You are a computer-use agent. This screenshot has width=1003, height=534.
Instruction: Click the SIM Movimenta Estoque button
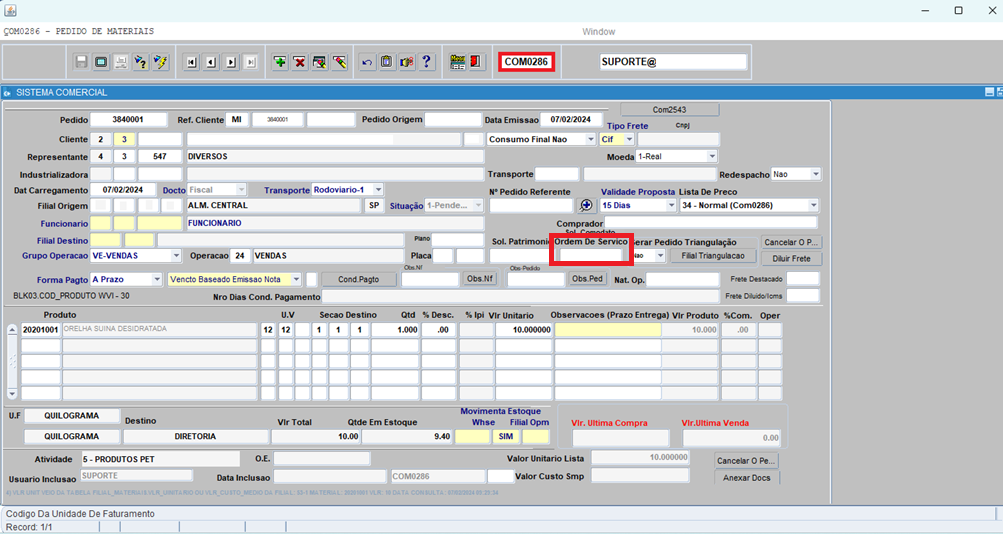point(506,436)
